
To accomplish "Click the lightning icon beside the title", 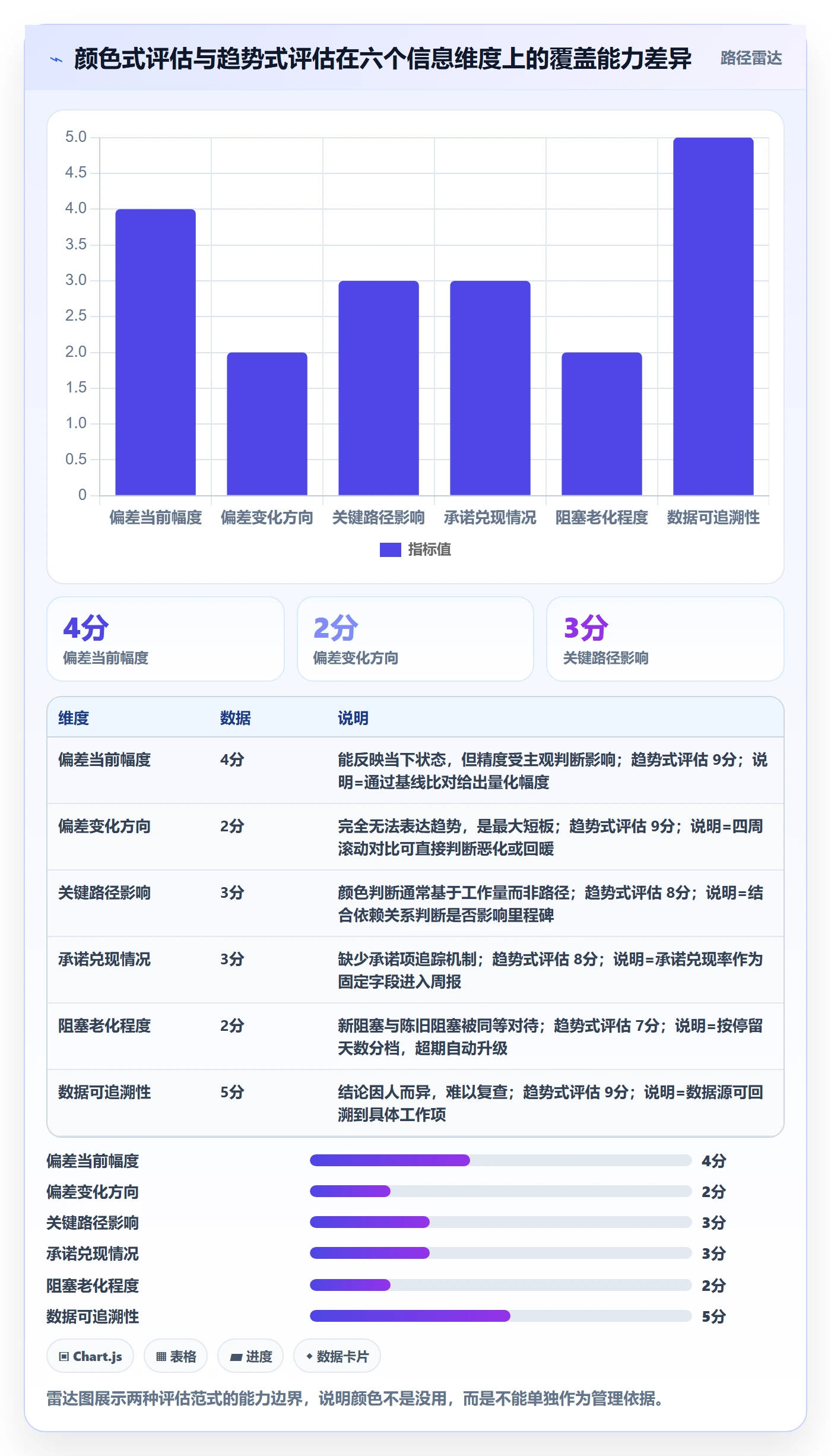I will pyautogui.click(x=56, y=59).
